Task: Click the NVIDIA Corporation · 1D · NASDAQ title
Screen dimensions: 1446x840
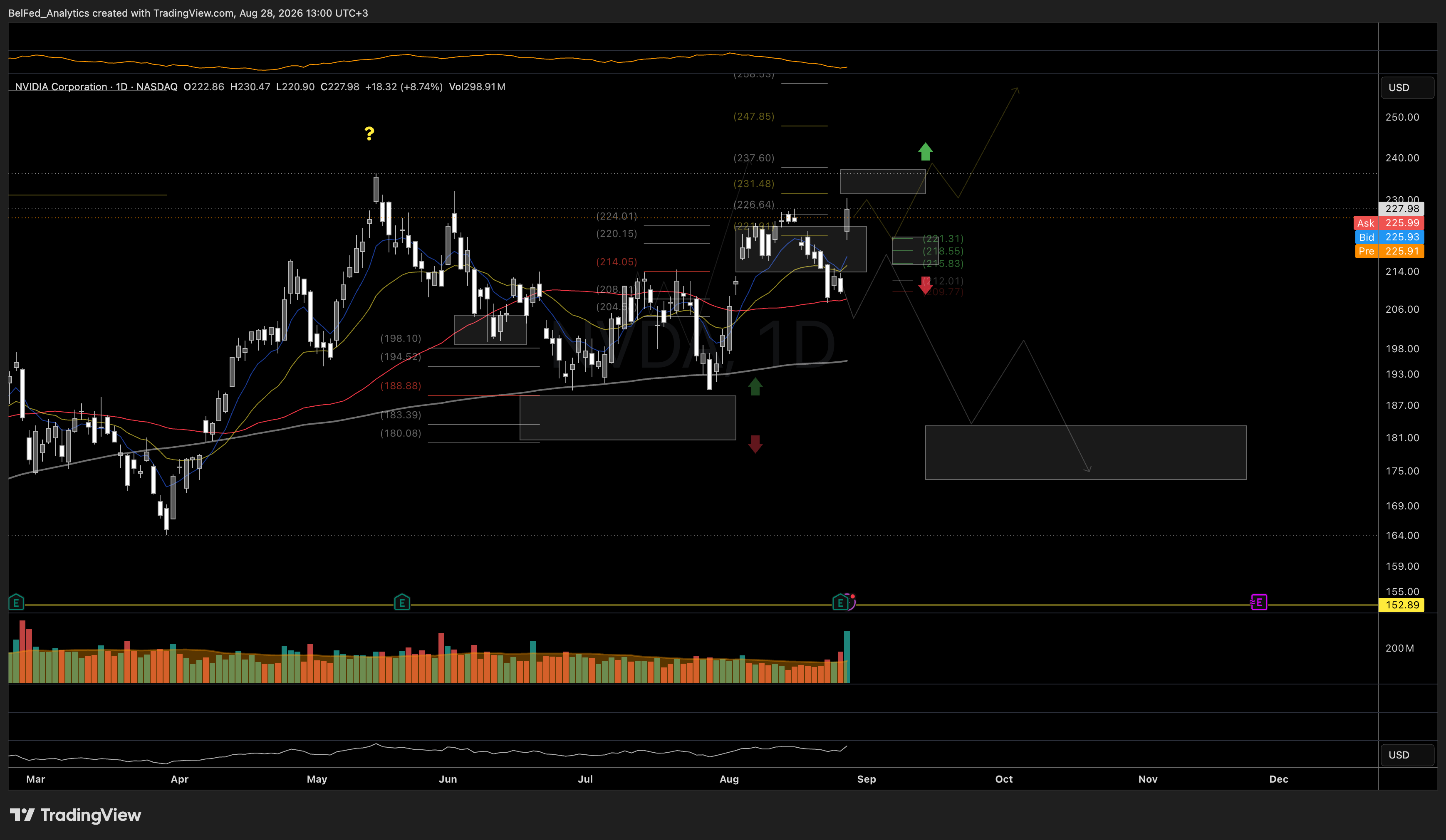Action: coord(96,86)
